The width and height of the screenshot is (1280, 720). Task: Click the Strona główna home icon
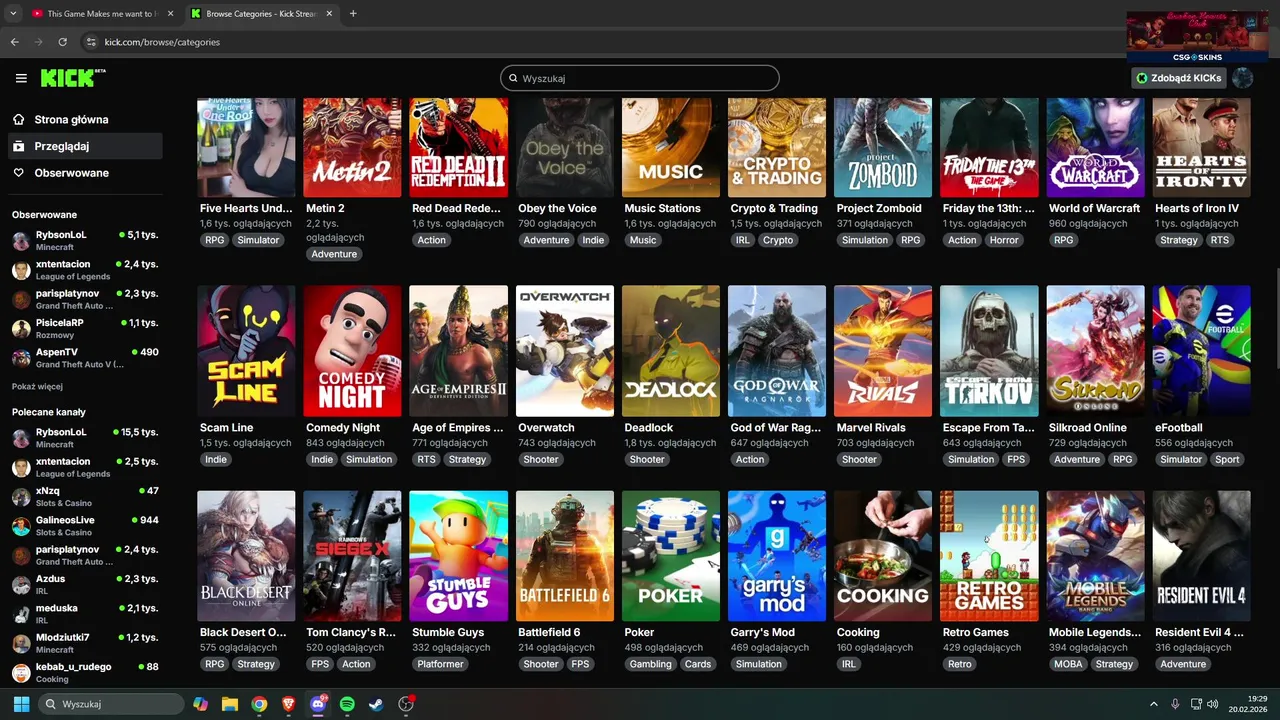19,119
